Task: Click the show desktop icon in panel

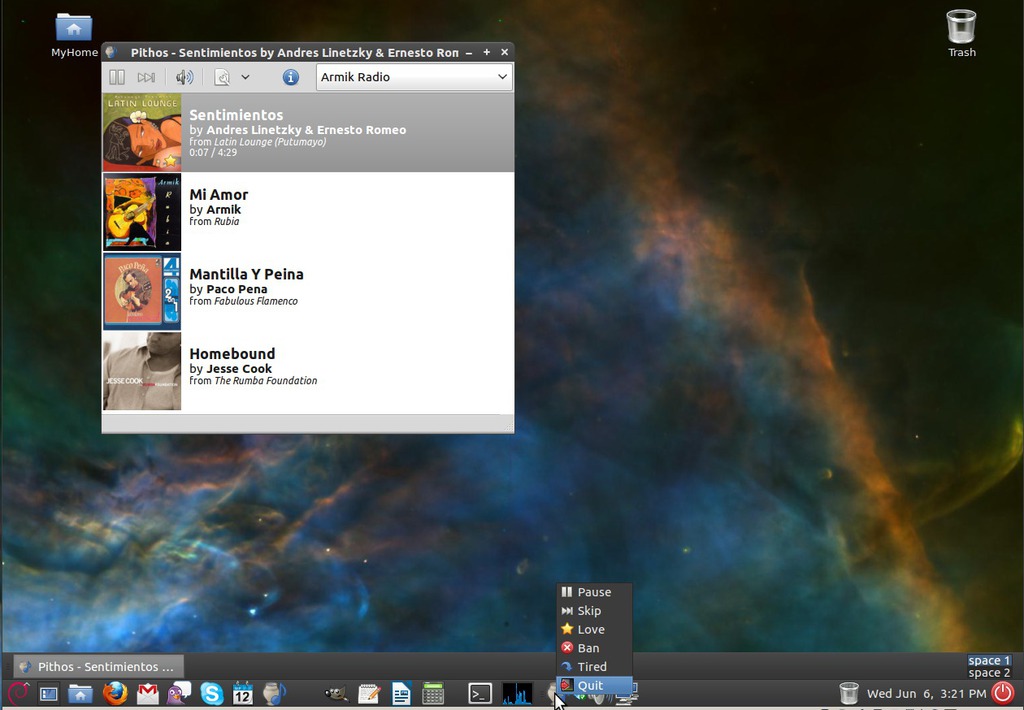Action: click(48, 694)
